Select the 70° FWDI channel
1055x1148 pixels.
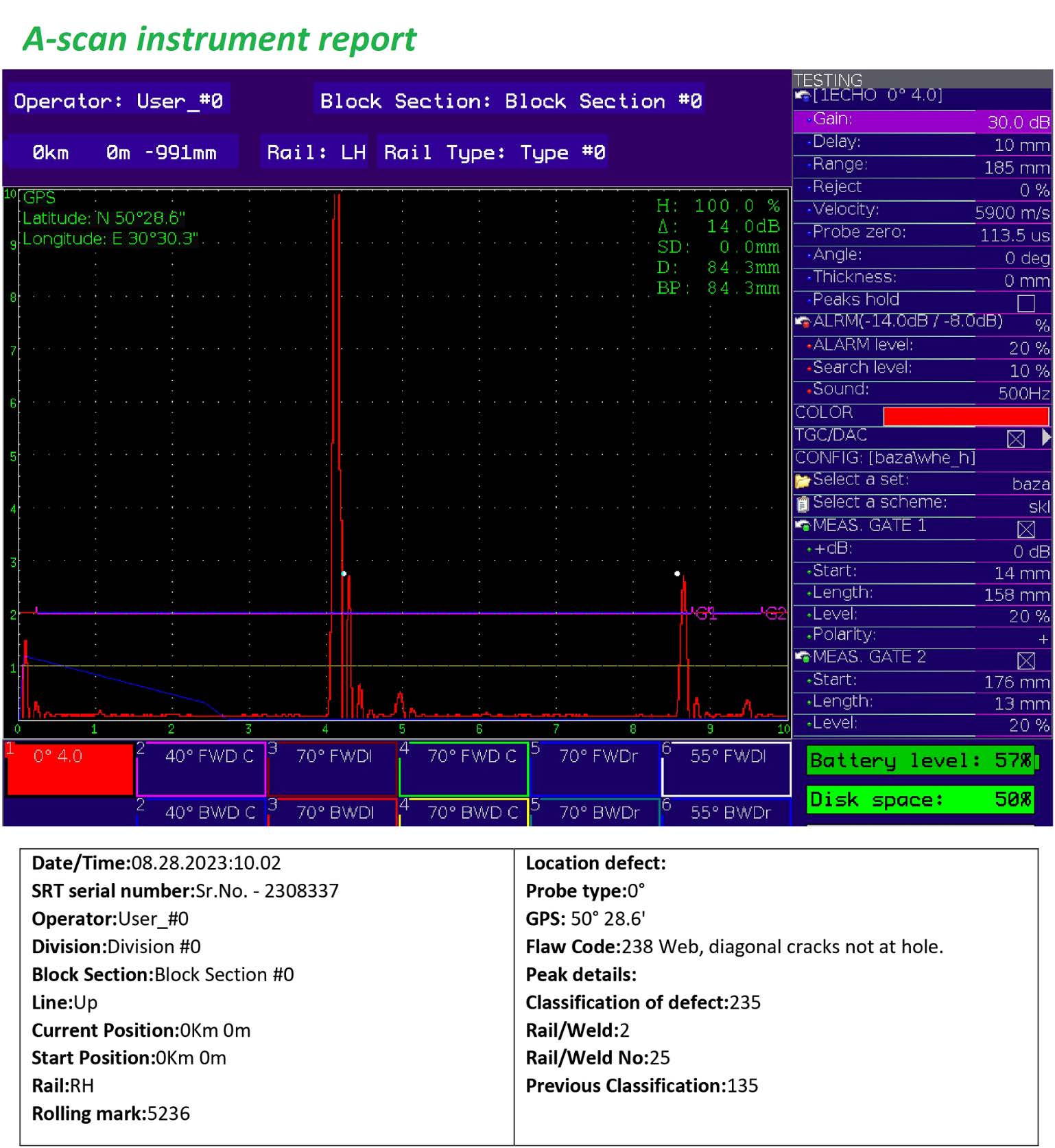pos(333,769)
